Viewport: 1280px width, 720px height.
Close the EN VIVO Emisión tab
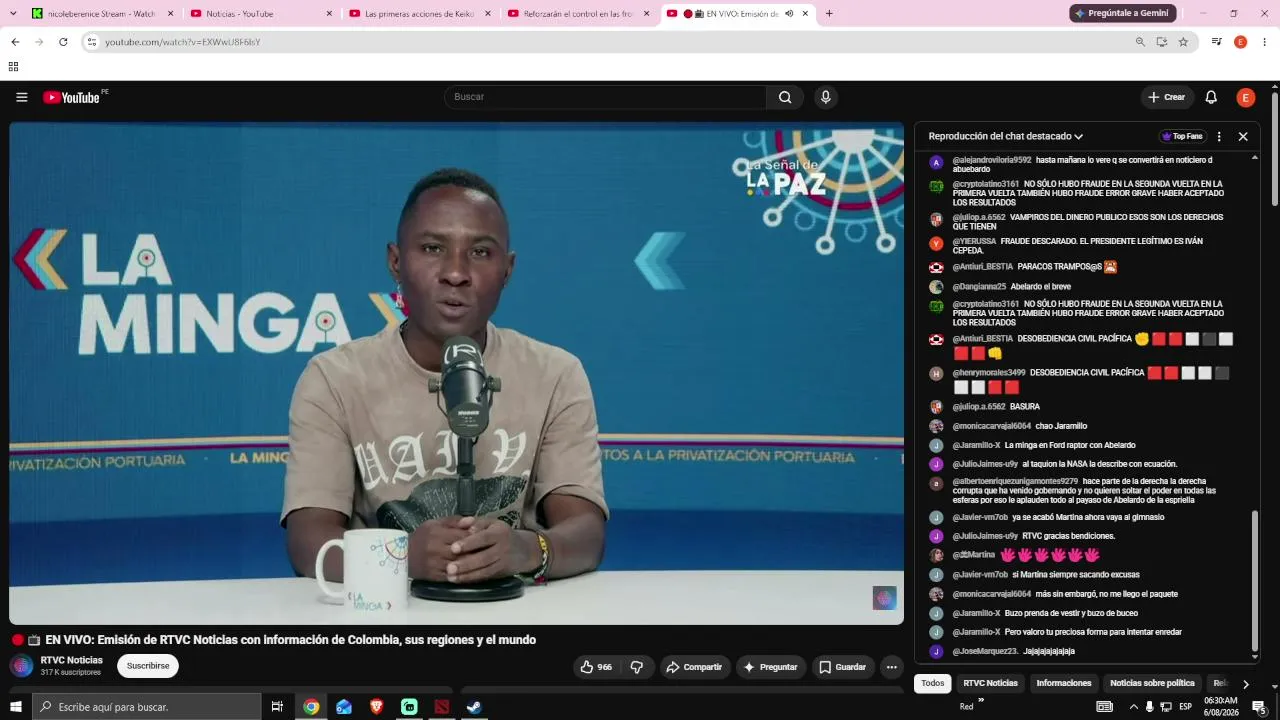click(805, 14)
